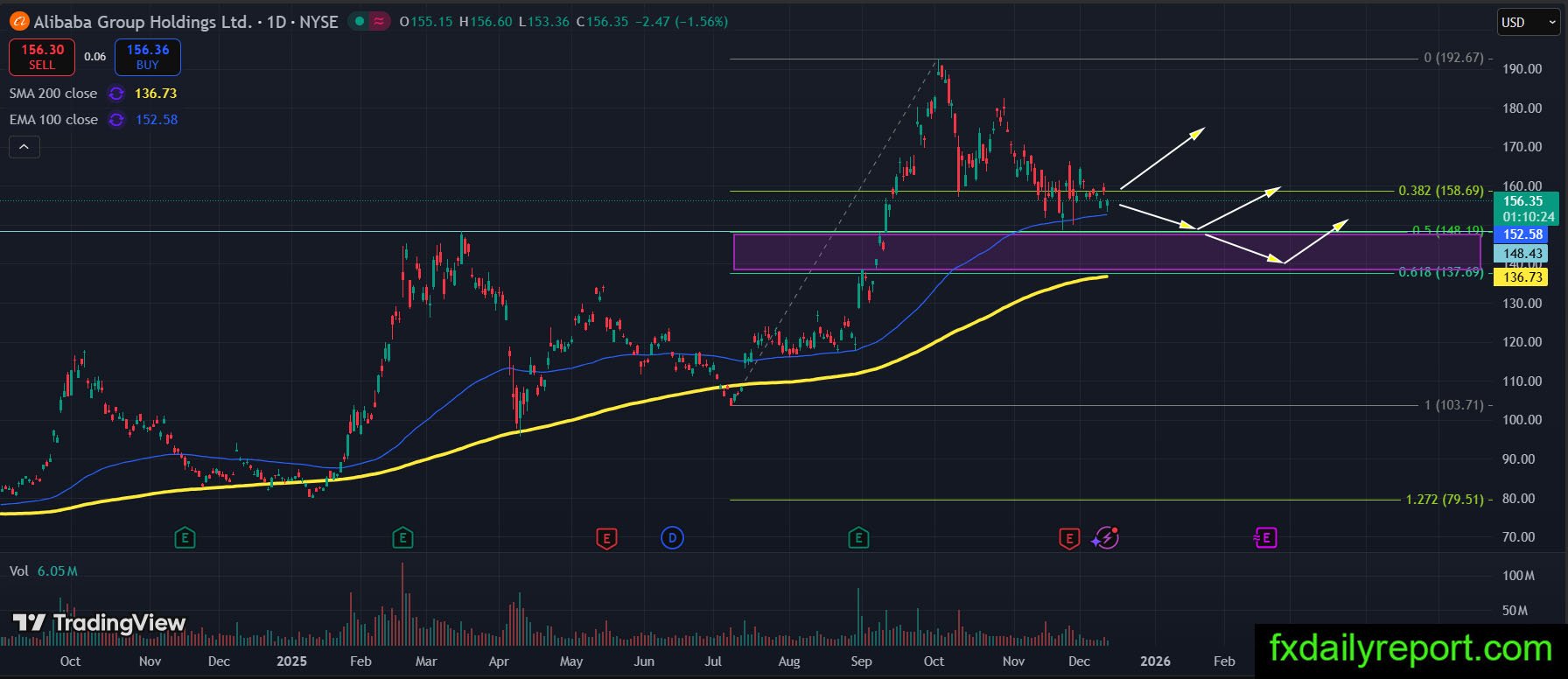Screen dimensions: 1568x679
Task: Open the blue dividend D marker
Action: click(x=672, y=537)
